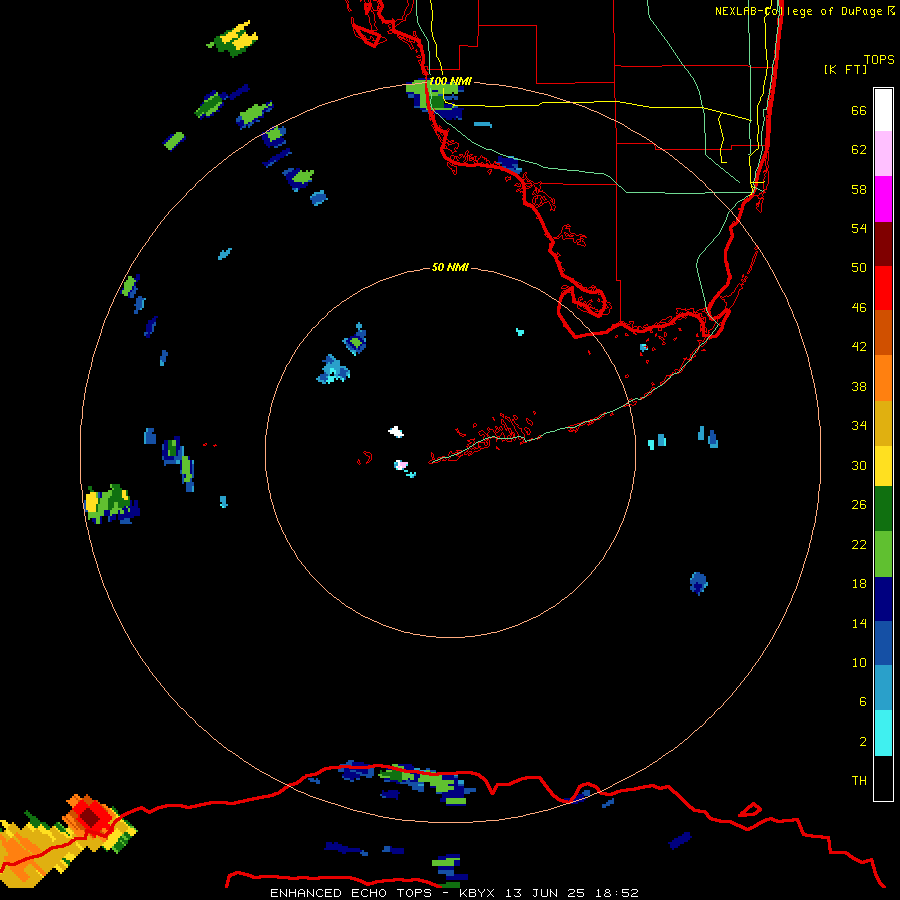Select the 54 legend value

point(859,228)
